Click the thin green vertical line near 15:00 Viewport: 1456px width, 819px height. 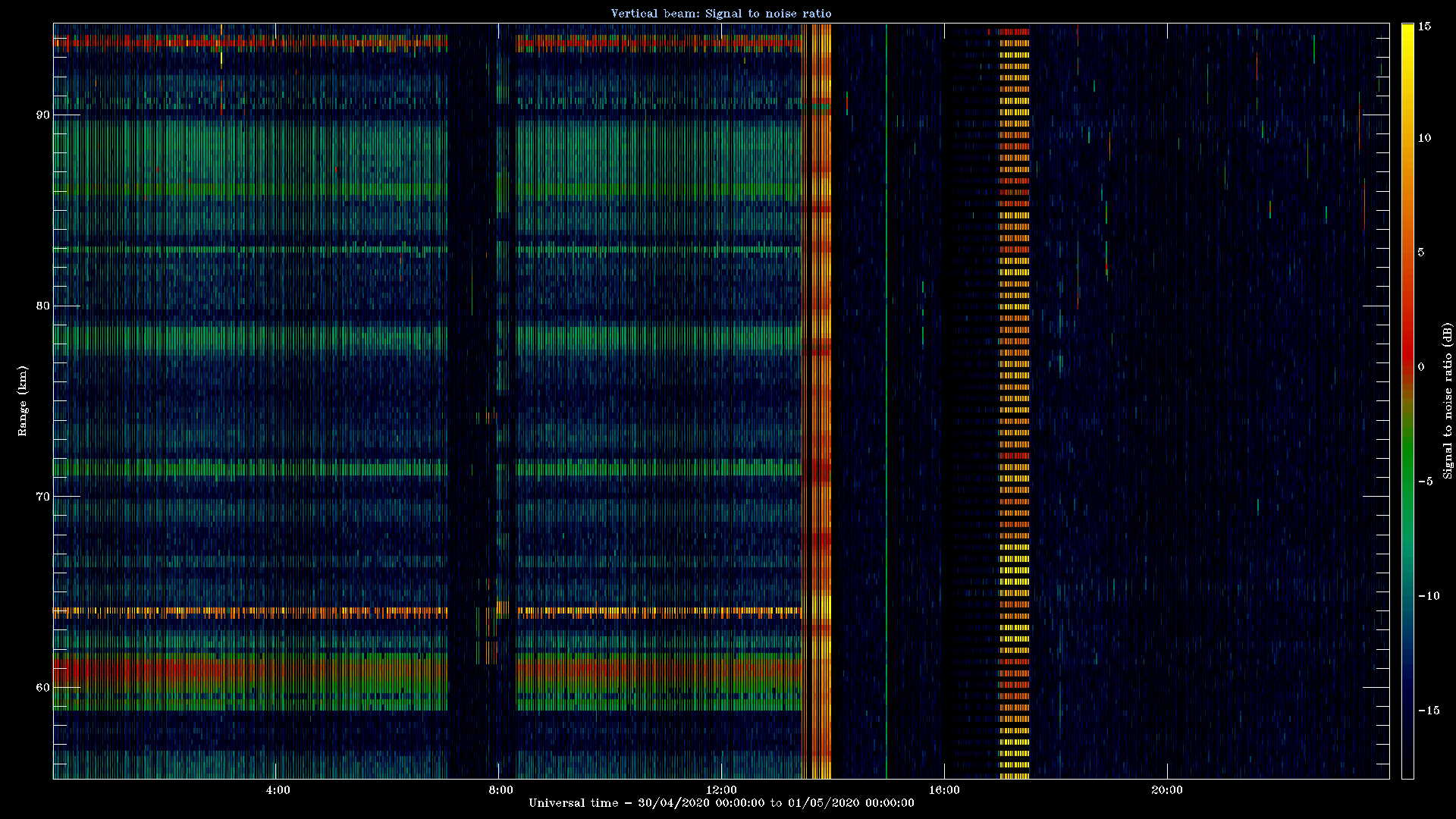[886, 400]
